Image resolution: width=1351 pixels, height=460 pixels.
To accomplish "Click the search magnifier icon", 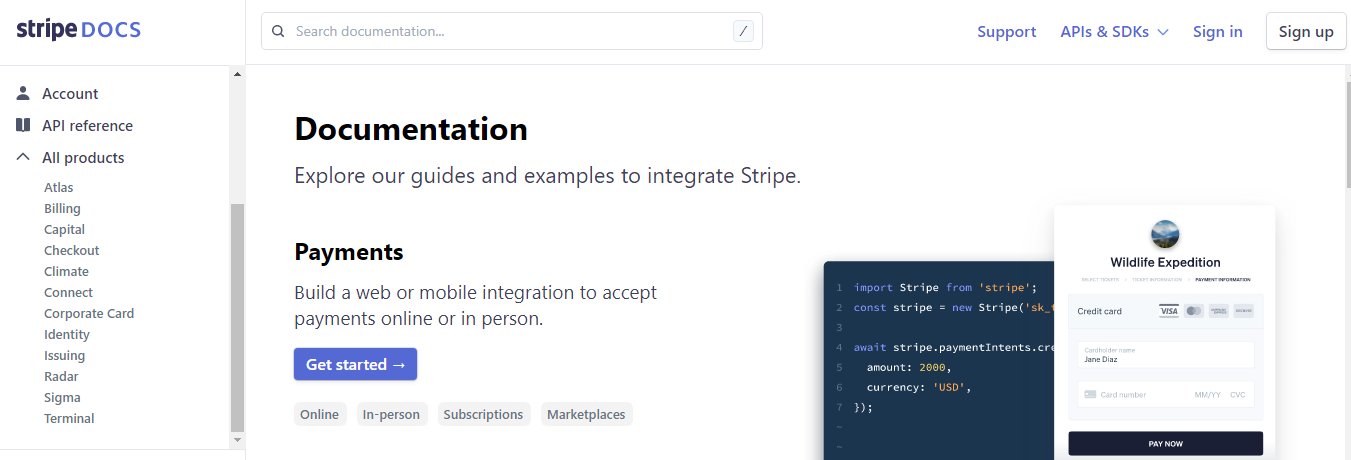I will [279, 31].
